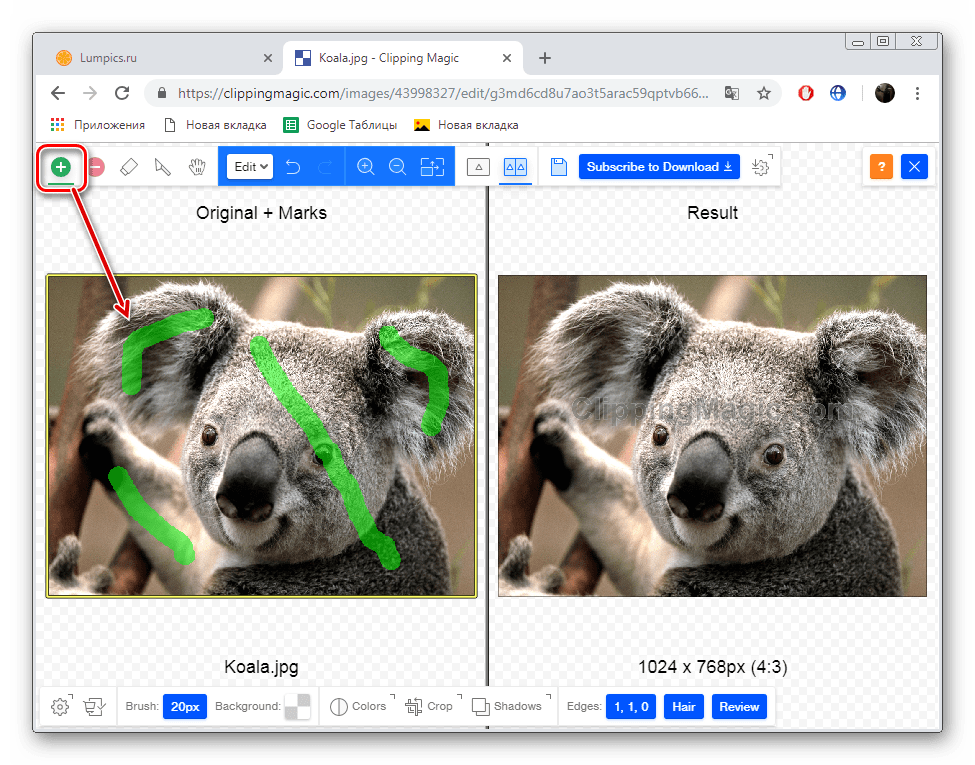Screen dimensions: 975x765
Task: Select the red Remove marker tool
Action: pyautogui.click(x=96, y=167)
